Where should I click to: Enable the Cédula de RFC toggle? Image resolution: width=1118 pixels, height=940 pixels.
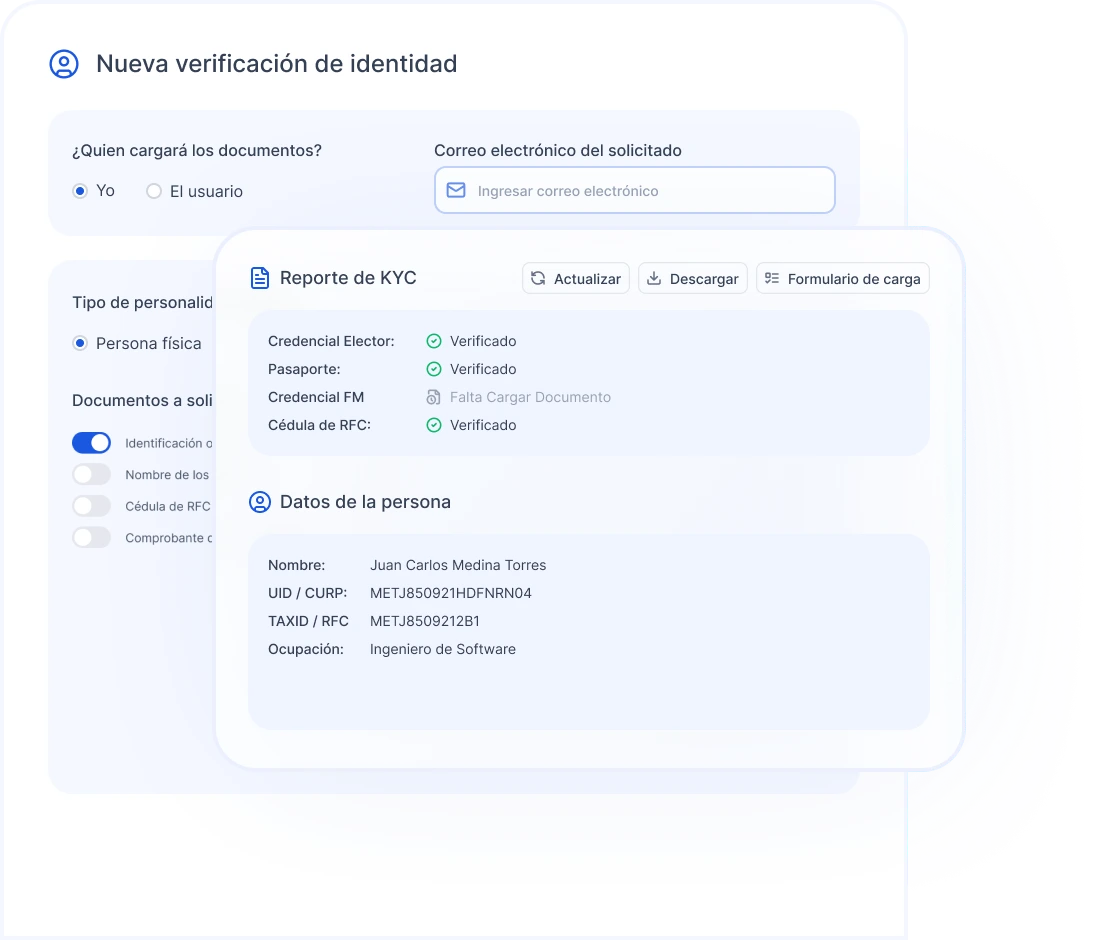pyautogui.click(x=91, y=506)
